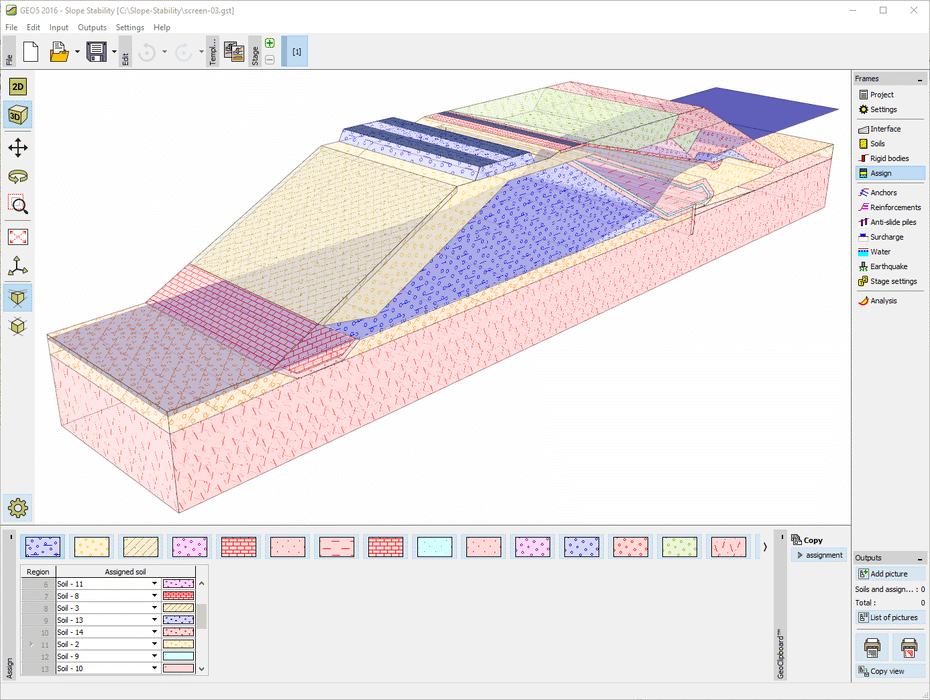This screenshot has width=930, height=700.
Task: Click the Copy view button
Action: pos(889,670)
